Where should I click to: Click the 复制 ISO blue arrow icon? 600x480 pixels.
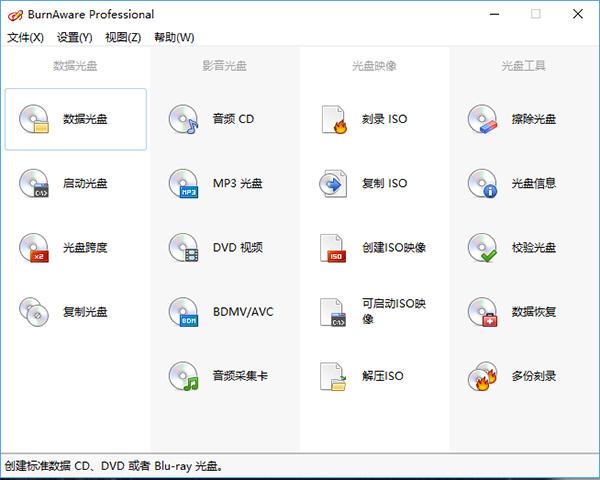333,183
